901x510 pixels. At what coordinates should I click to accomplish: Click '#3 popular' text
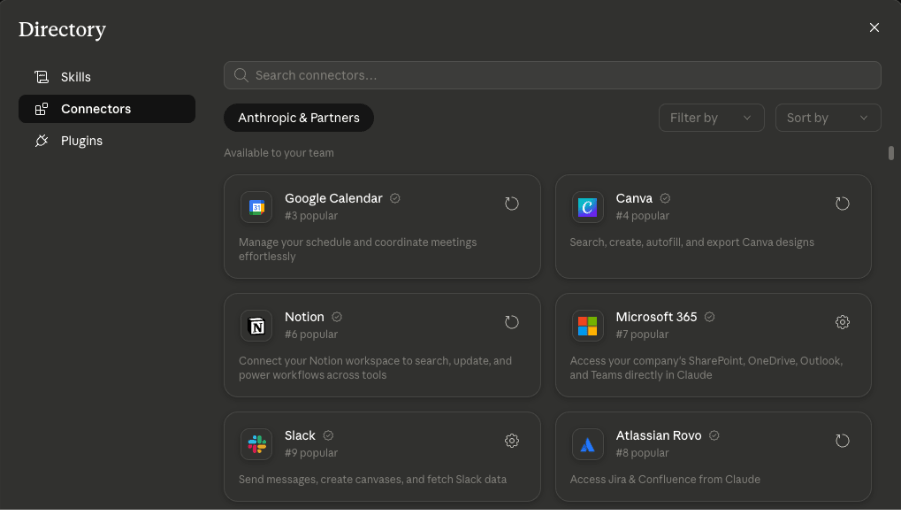(311, 216)
